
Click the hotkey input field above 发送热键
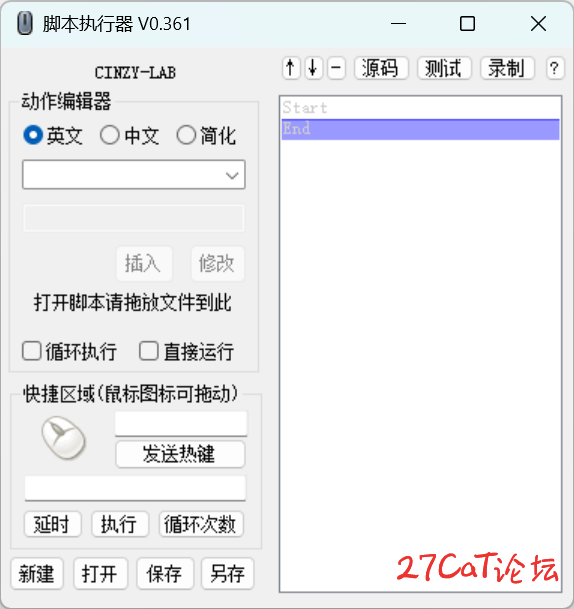tap(181, 423)
